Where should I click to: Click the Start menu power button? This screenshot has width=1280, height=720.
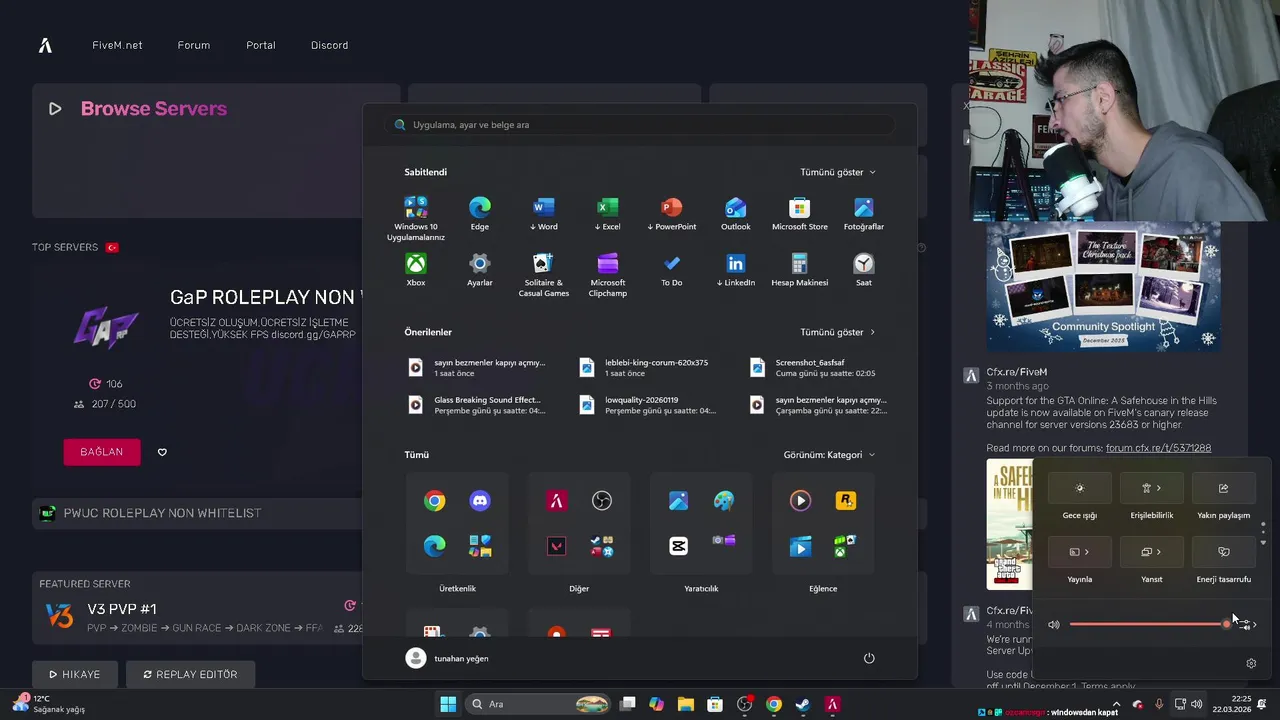point(869,658)
